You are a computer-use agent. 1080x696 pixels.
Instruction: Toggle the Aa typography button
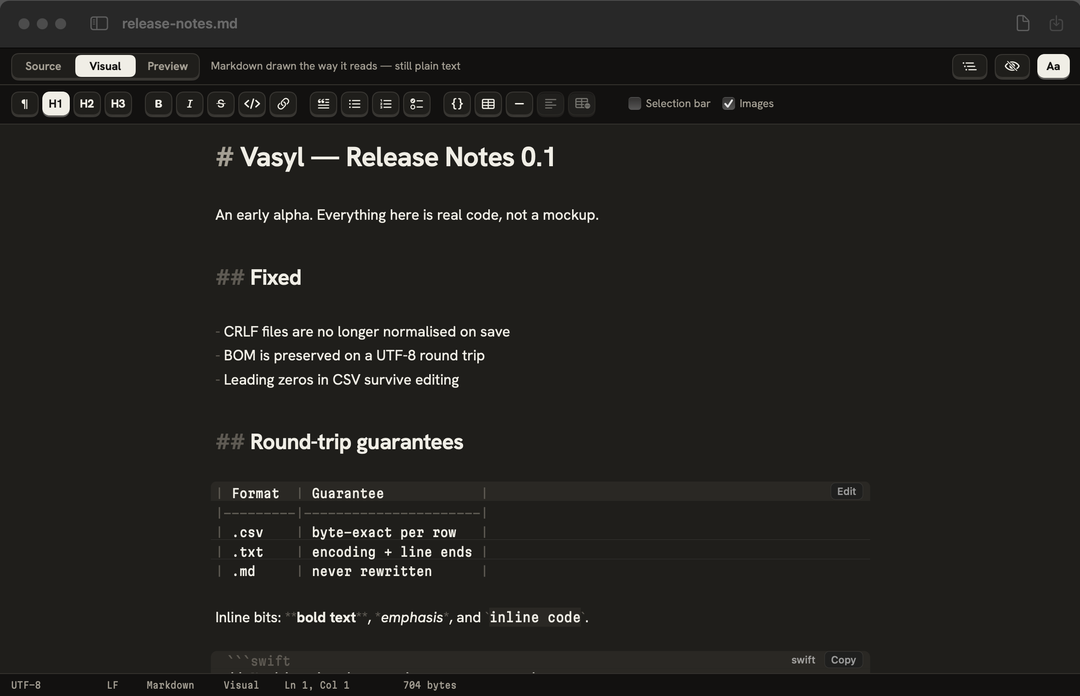[1053, 66]
